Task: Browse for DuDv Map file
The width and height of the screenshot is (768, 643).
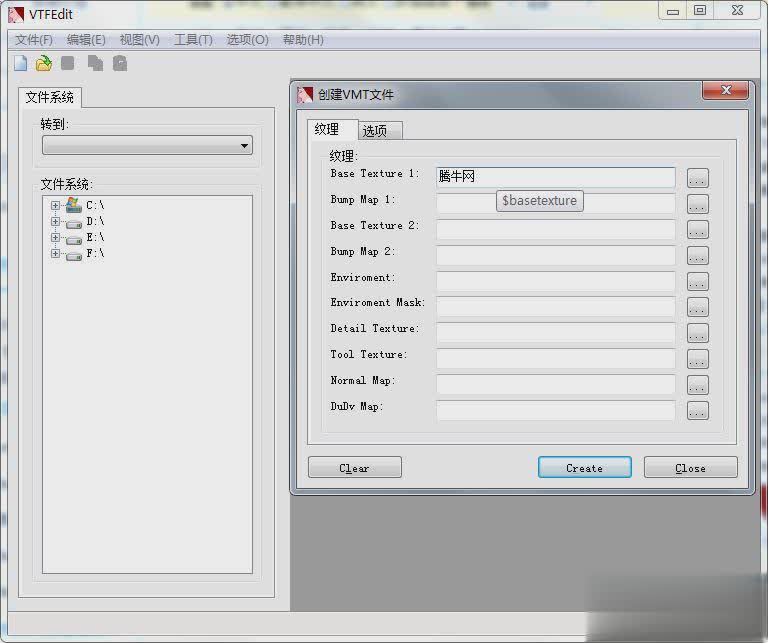Action: 697,411
